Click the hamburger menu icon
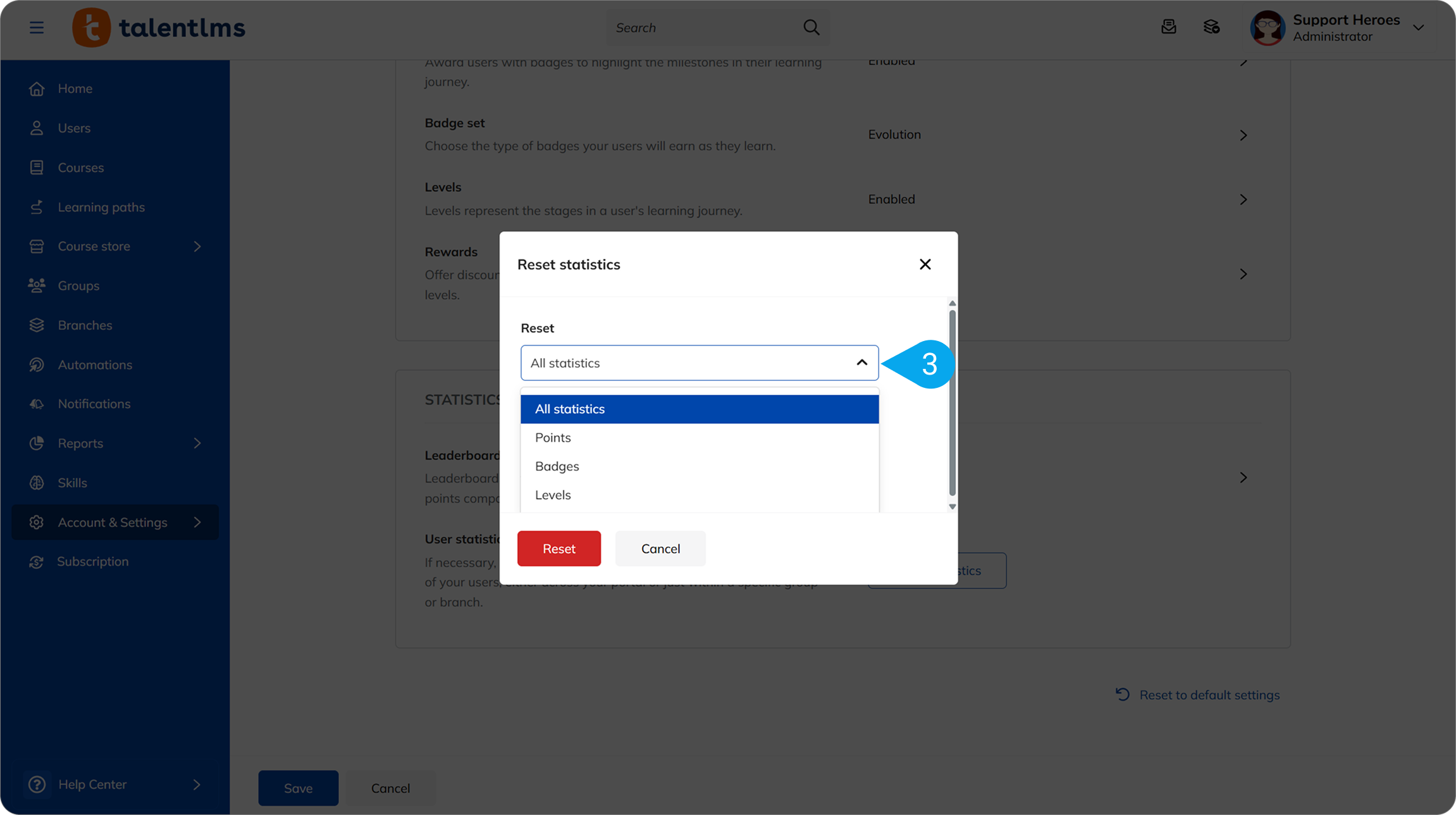1456x815 pixels. pyautogui.click(x=37, y=27)
